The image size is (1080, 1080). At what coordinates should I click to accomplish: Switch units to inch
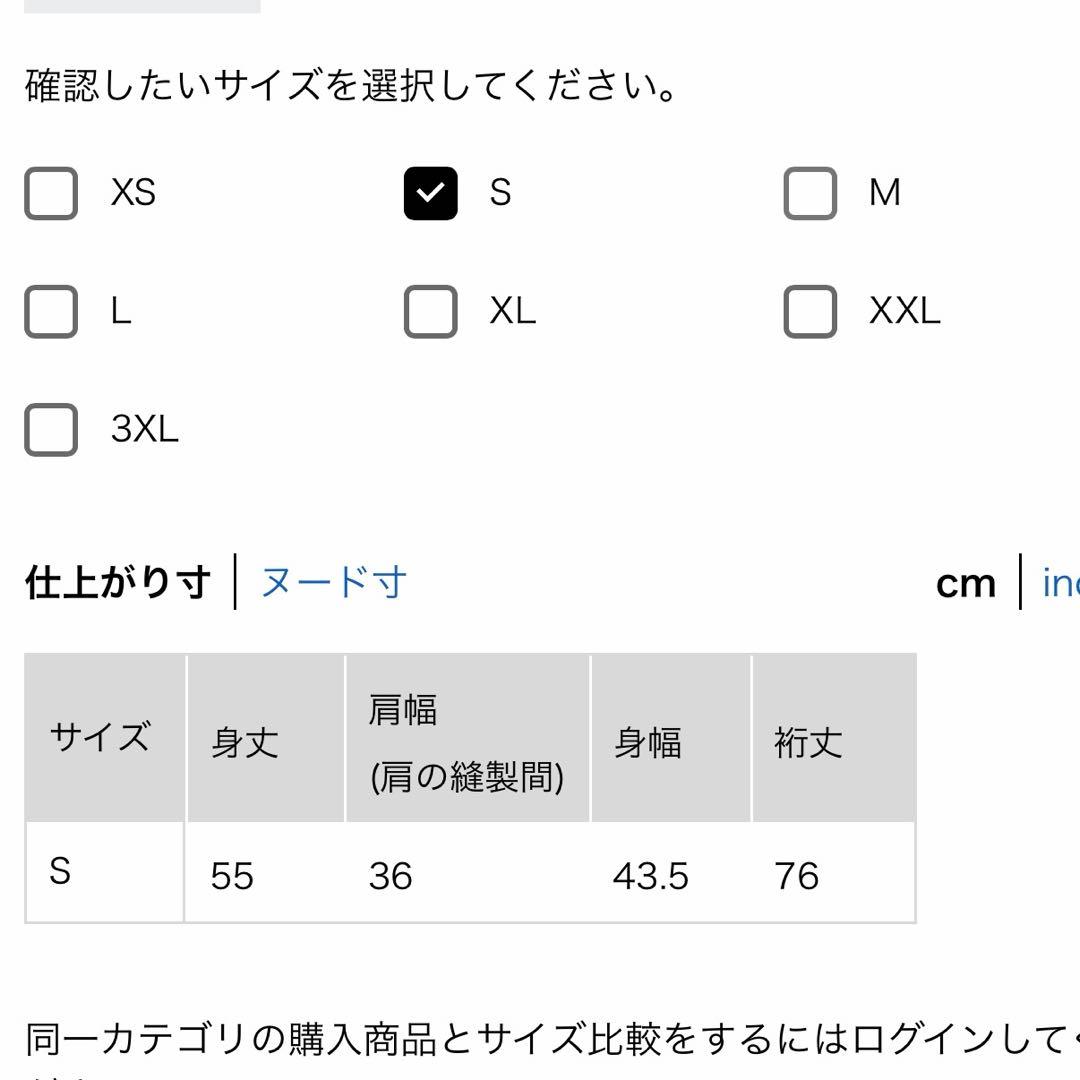[1061, 583]
